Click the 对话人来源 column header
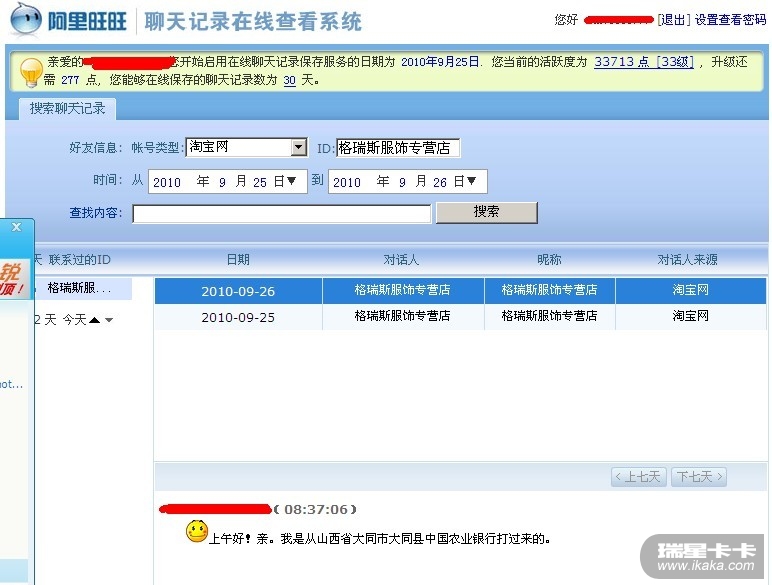 point(687,260)
